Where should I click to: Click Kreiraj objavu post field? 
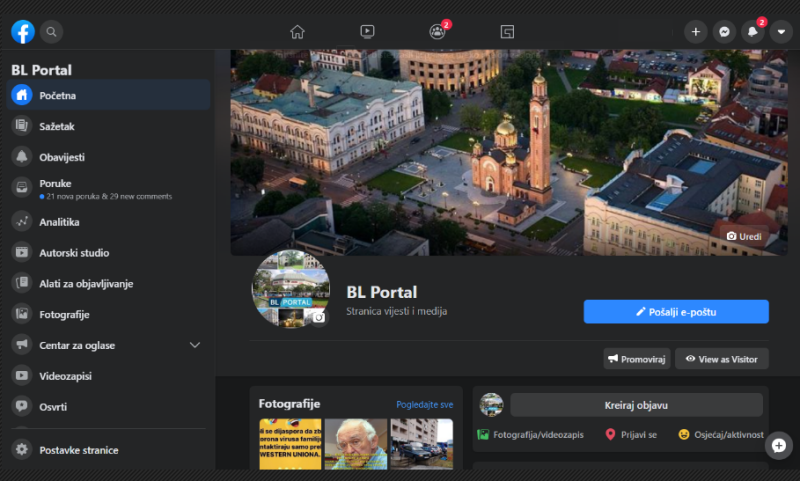pyautogui.click(x=636, y=405)
